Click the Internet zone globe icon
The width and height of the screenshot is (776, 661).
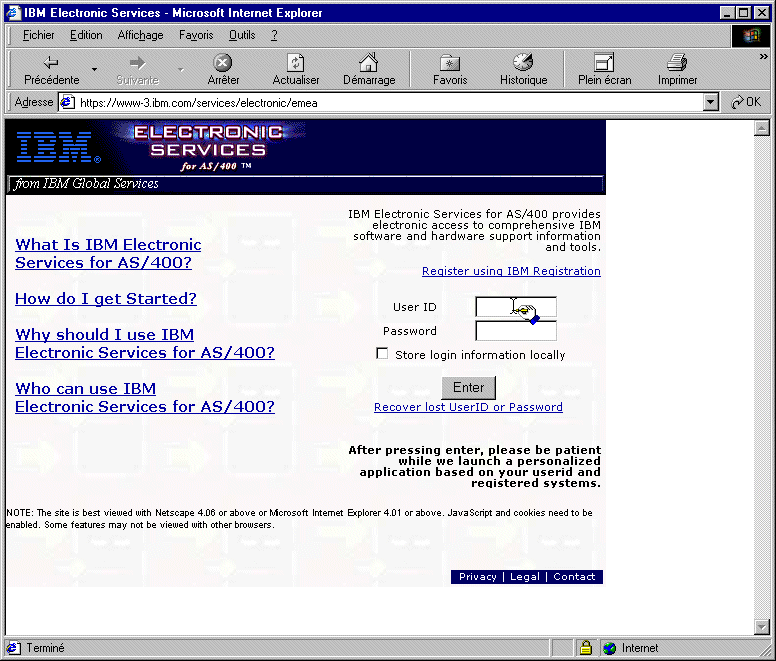tap(610, 648)
